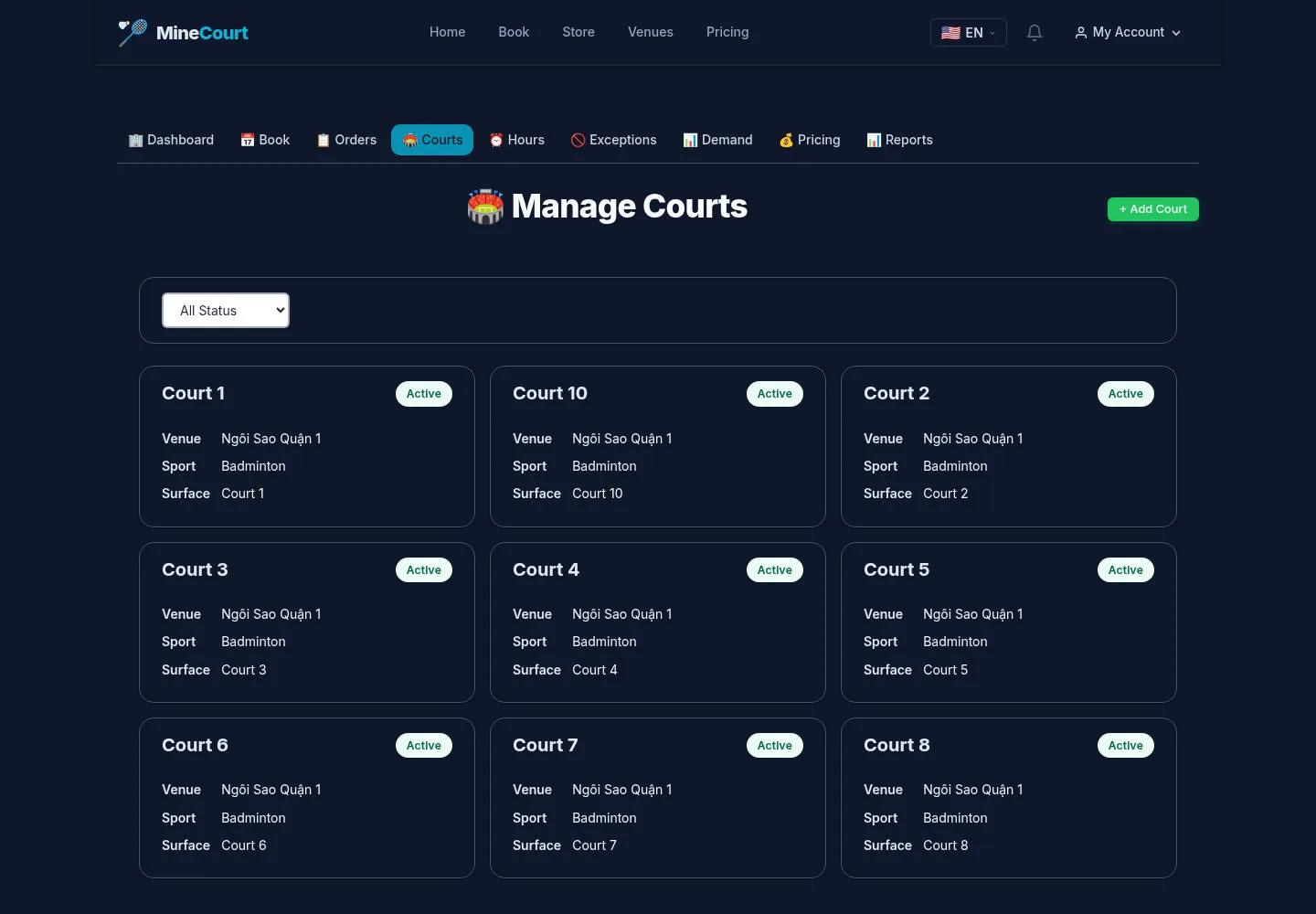Click the MineCourt brand name link
The height and width of the screenshot is (914, 1316).
[202, 33]
